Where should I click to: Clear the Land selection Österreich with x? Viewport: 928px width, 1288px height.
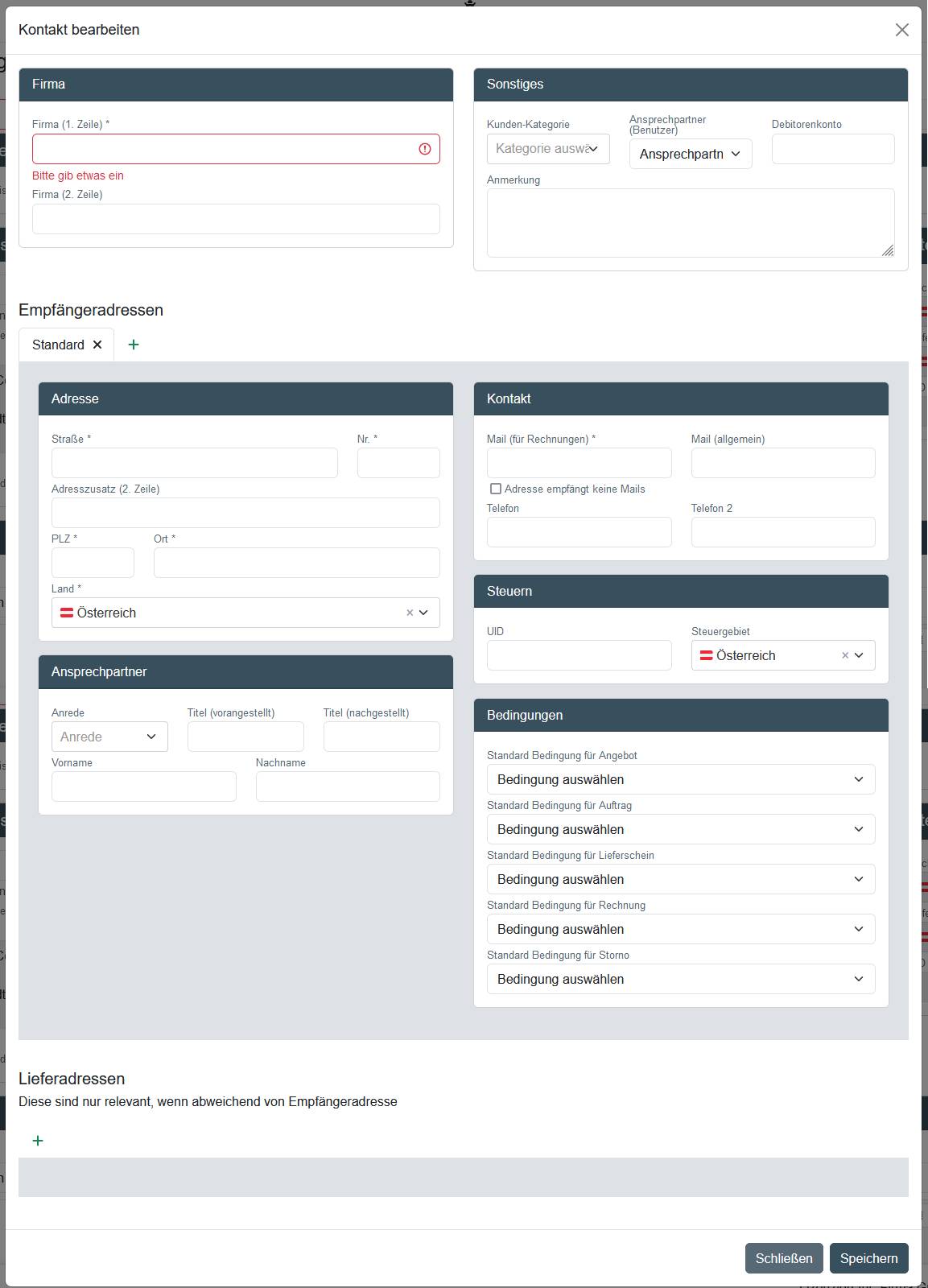click(410, 613)
